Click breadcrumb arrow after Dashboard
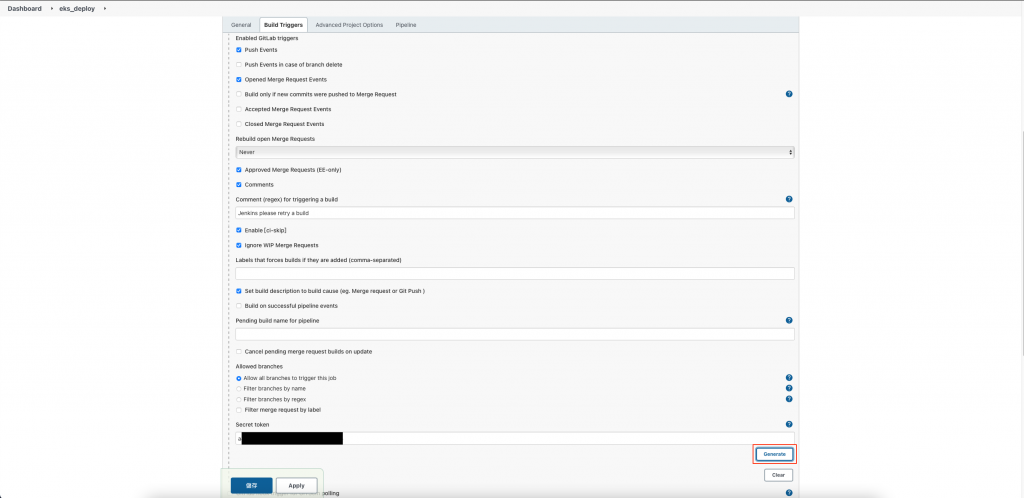Image resolution: width=1024 pixels, height=498 pixels. tap(51, 8)
